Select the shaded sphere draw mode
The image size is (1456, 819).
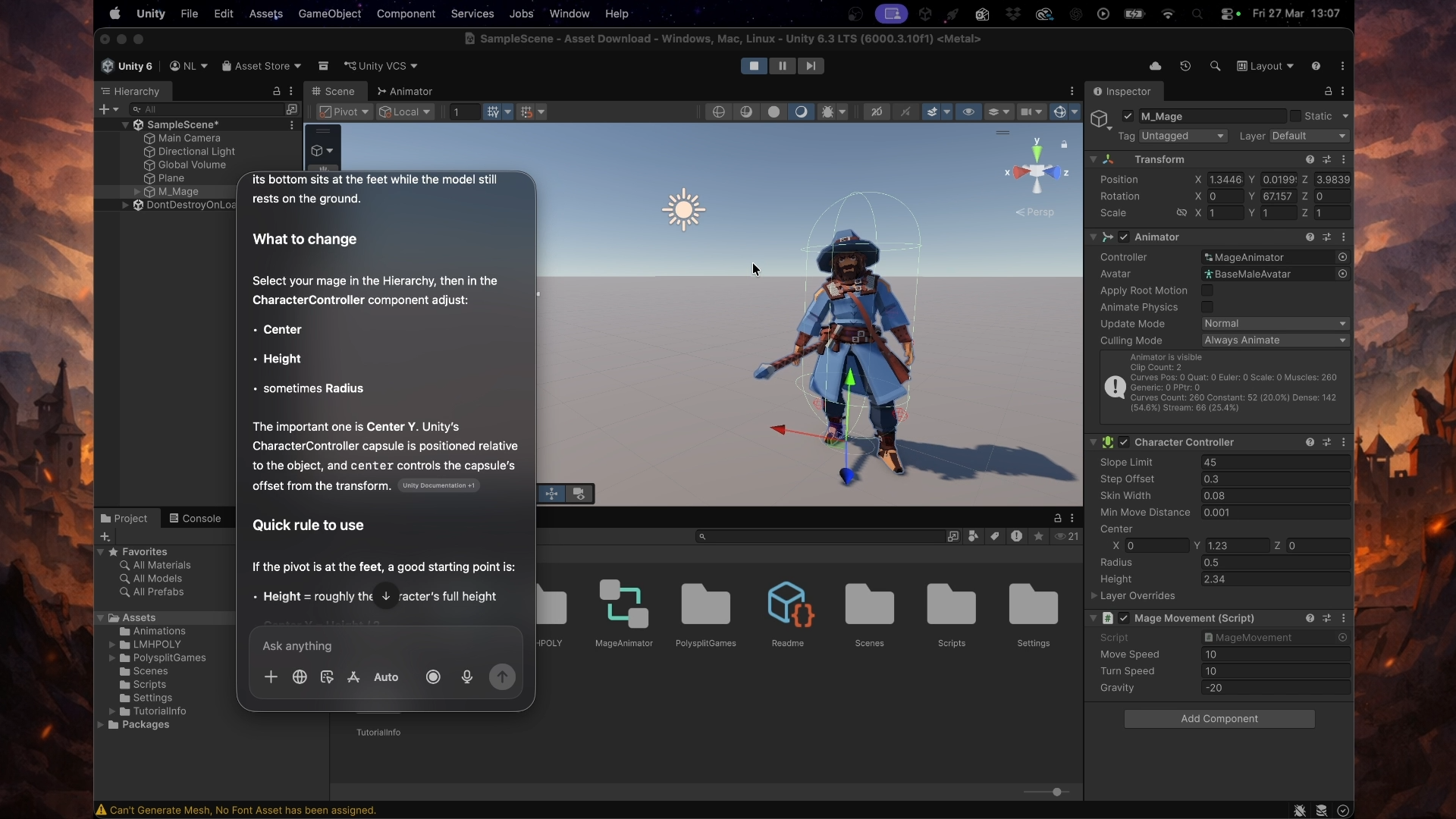801,111
